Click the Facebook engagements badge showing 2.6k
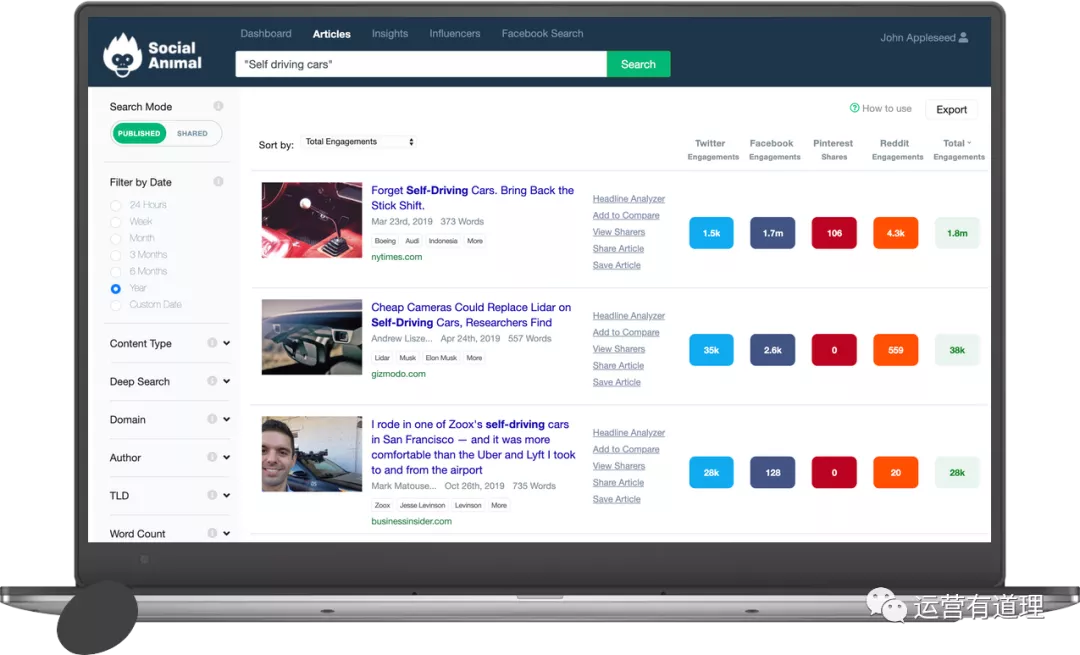Screen dimensions: 1080x655 point(772,350)
